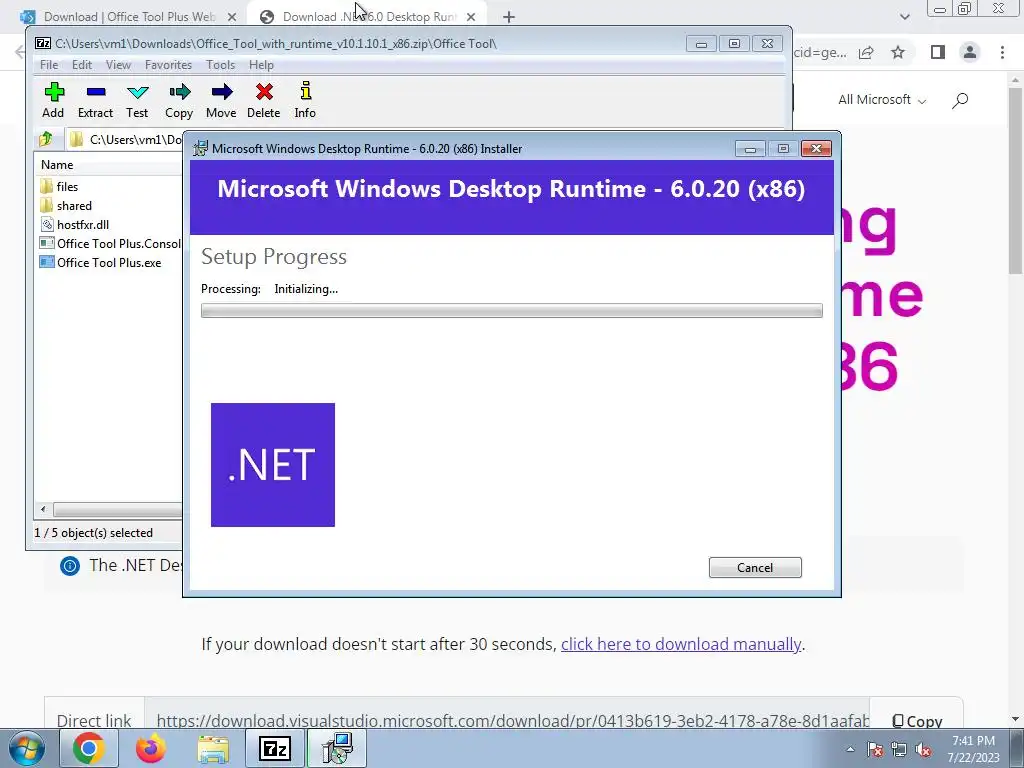Screen dimensions: 1024x768
Task: Click the browser back arrow
Action: (x=20, y=52)
